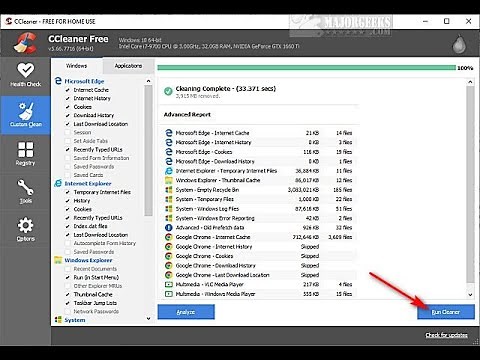Click the report list scrollbar thumb
Viewport: 480px width, 360px height.
tap(470, 185)
